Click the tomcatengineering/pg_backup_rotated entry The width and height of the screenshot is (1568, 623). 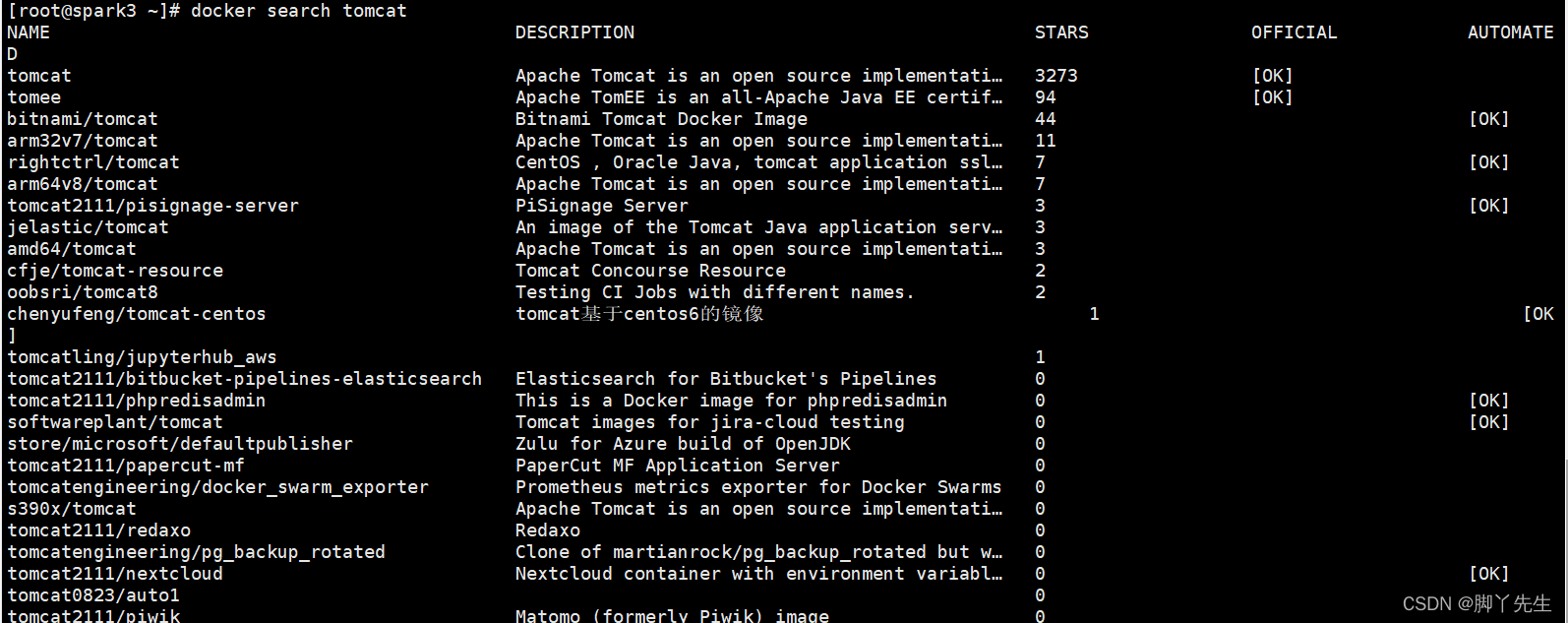tap(196, 552)
